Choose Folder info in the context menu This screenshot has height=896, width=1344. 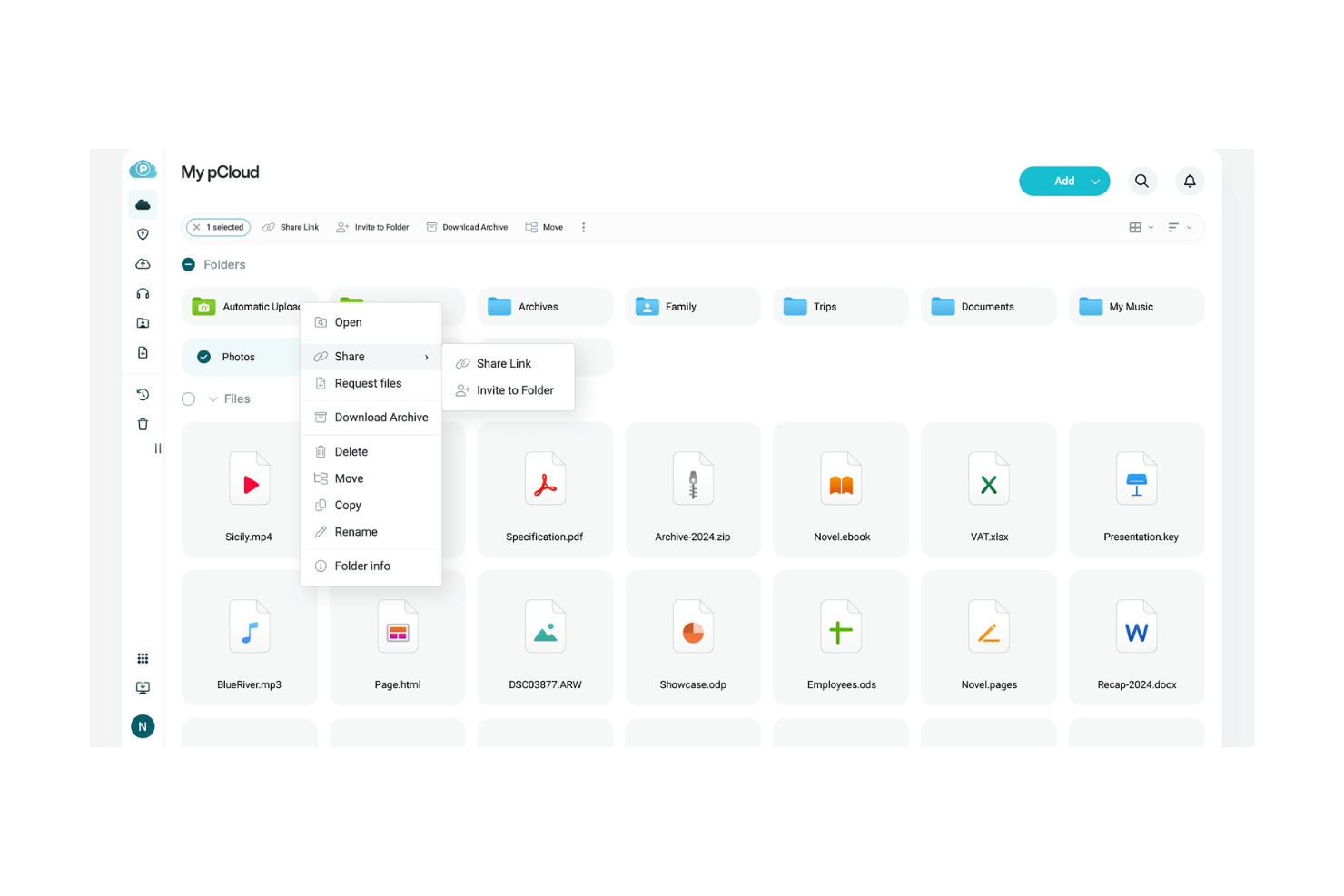coord(371,566)
